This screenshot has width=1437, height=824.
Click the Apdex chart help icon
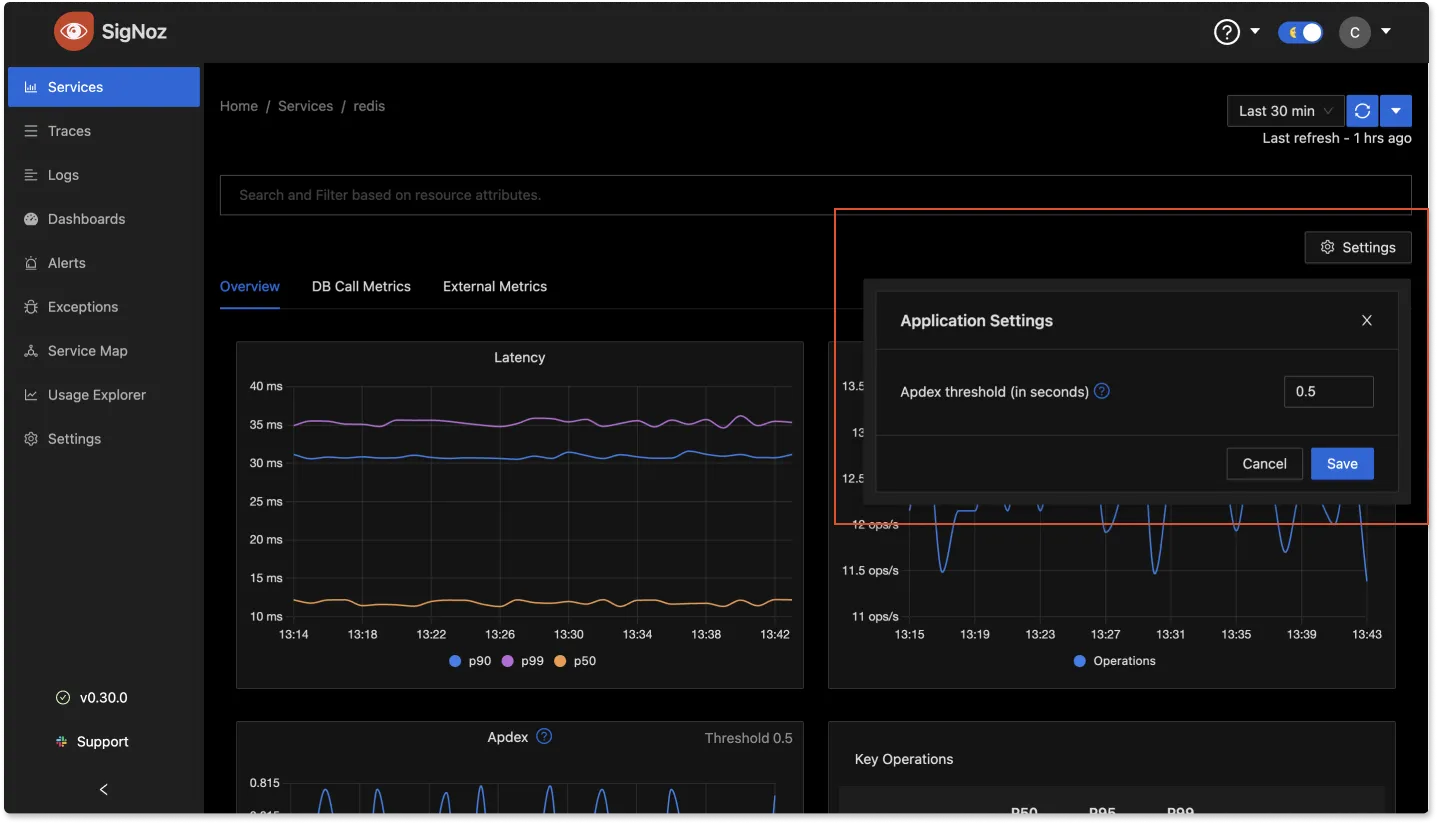click(x=544, y=736)
